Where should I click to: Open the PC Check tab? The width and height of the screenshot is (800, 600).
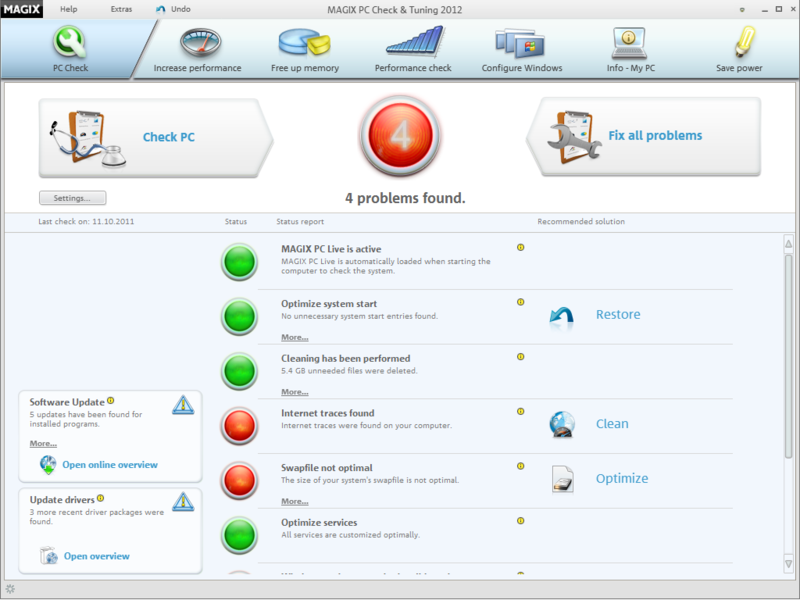(70, 49)
